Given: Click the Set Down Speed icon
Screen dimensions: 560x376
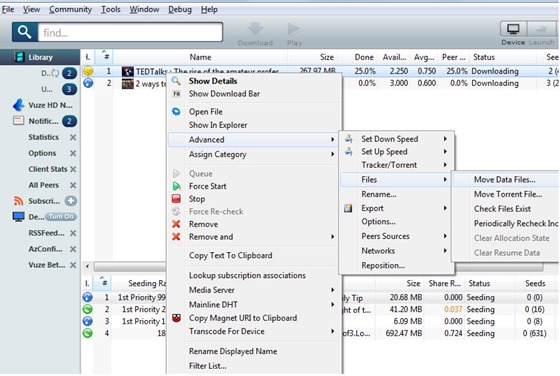Looking at the screenshot, I should pyautogui.click(x=349, y=139).
